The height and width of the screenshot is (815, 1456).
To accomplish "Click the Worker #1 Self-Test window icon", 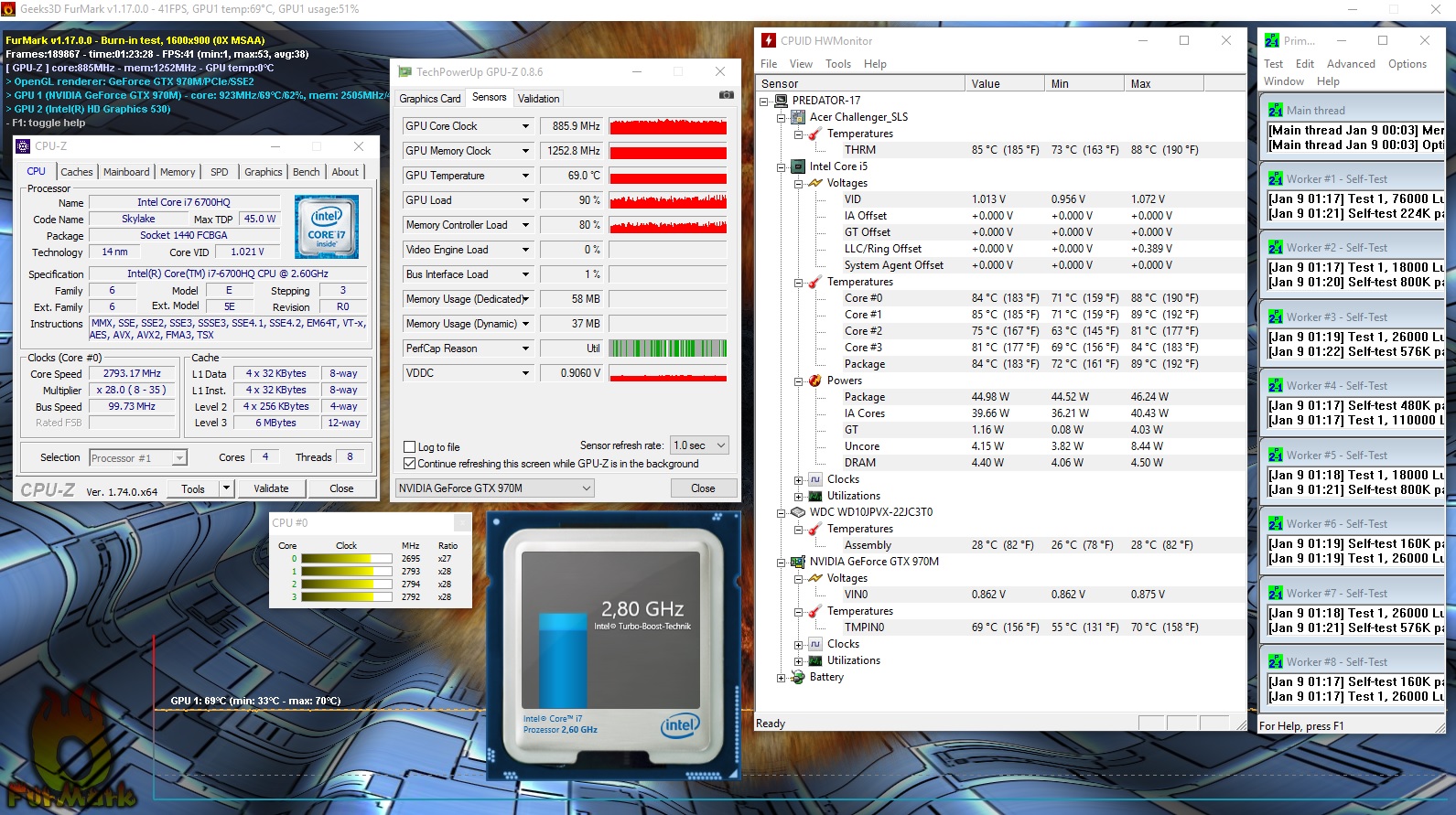I will 1275,179.
